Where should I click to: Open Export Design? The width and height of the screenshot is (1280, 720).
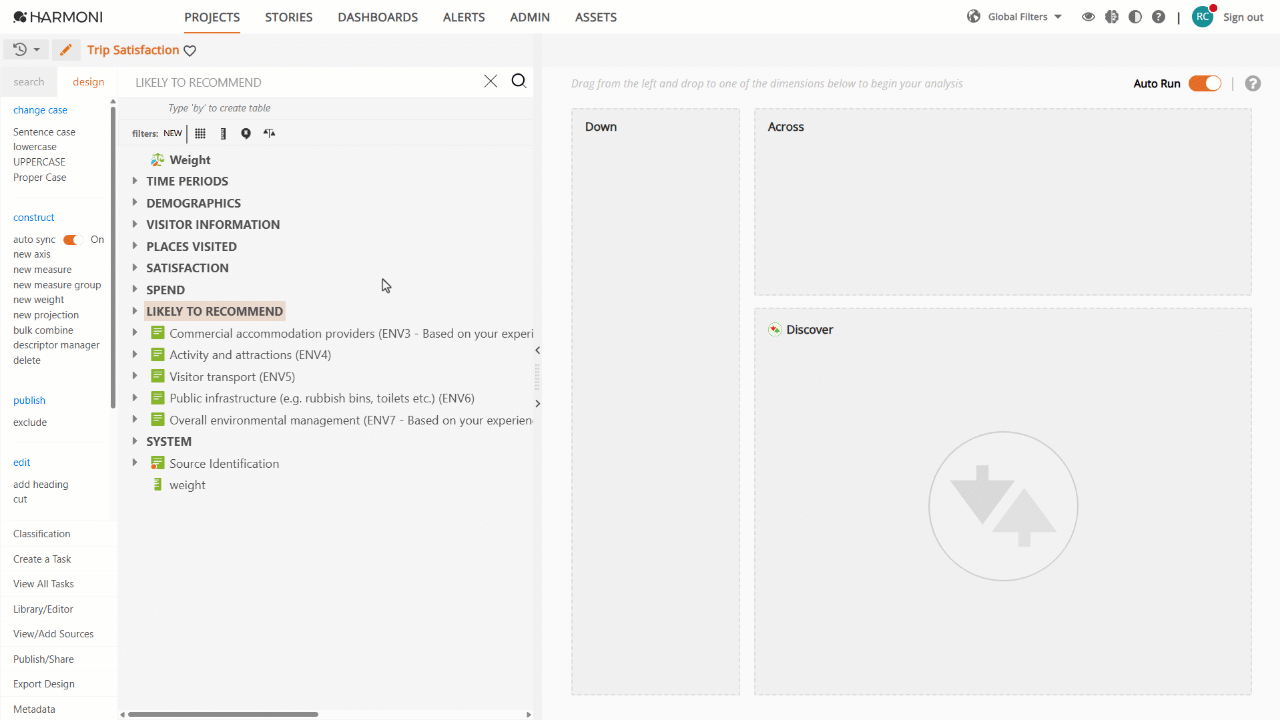(44, 684)
